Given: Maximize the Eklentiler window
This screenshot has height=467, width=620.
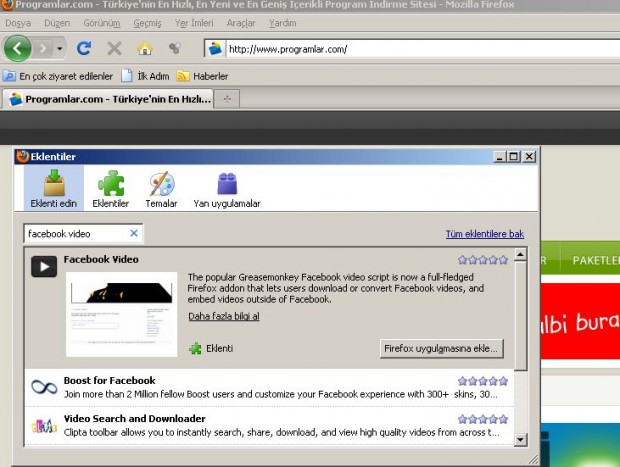Looking at the screenshot, I should pyautogui.click(x=514, y=157).
